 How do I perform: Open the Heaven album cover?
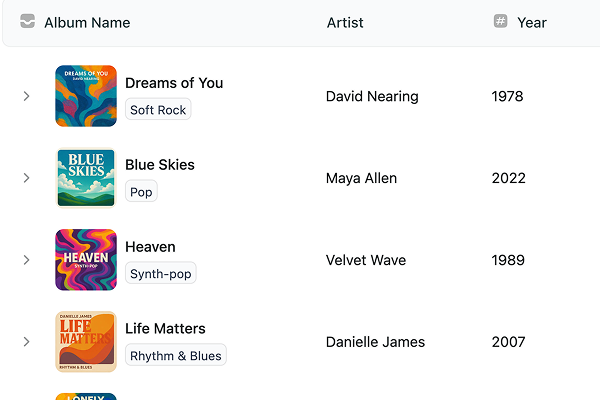pos(86,260)
